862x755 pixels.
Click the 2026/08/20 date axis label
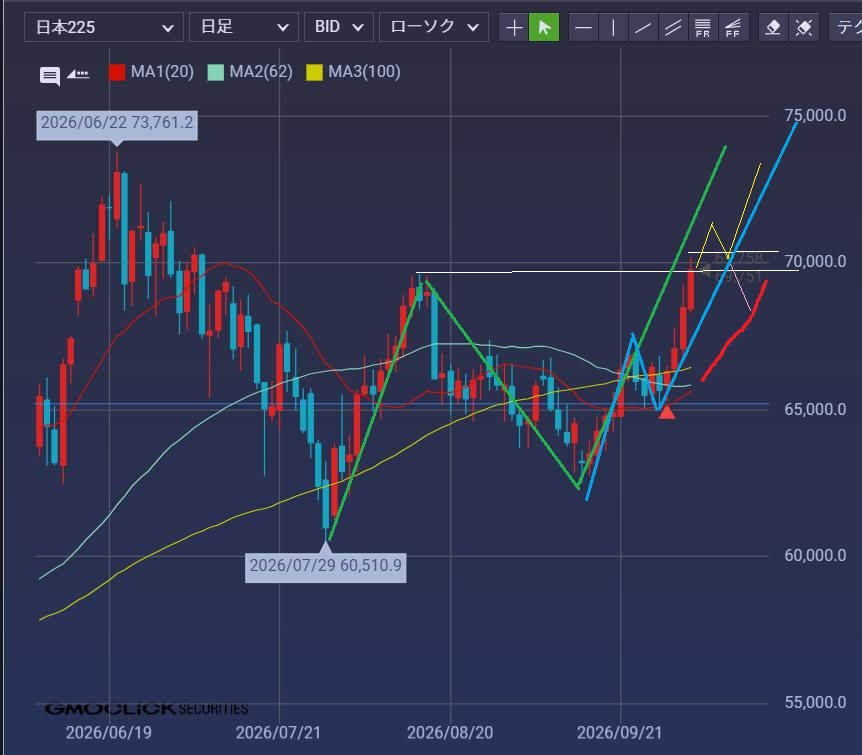450,732
